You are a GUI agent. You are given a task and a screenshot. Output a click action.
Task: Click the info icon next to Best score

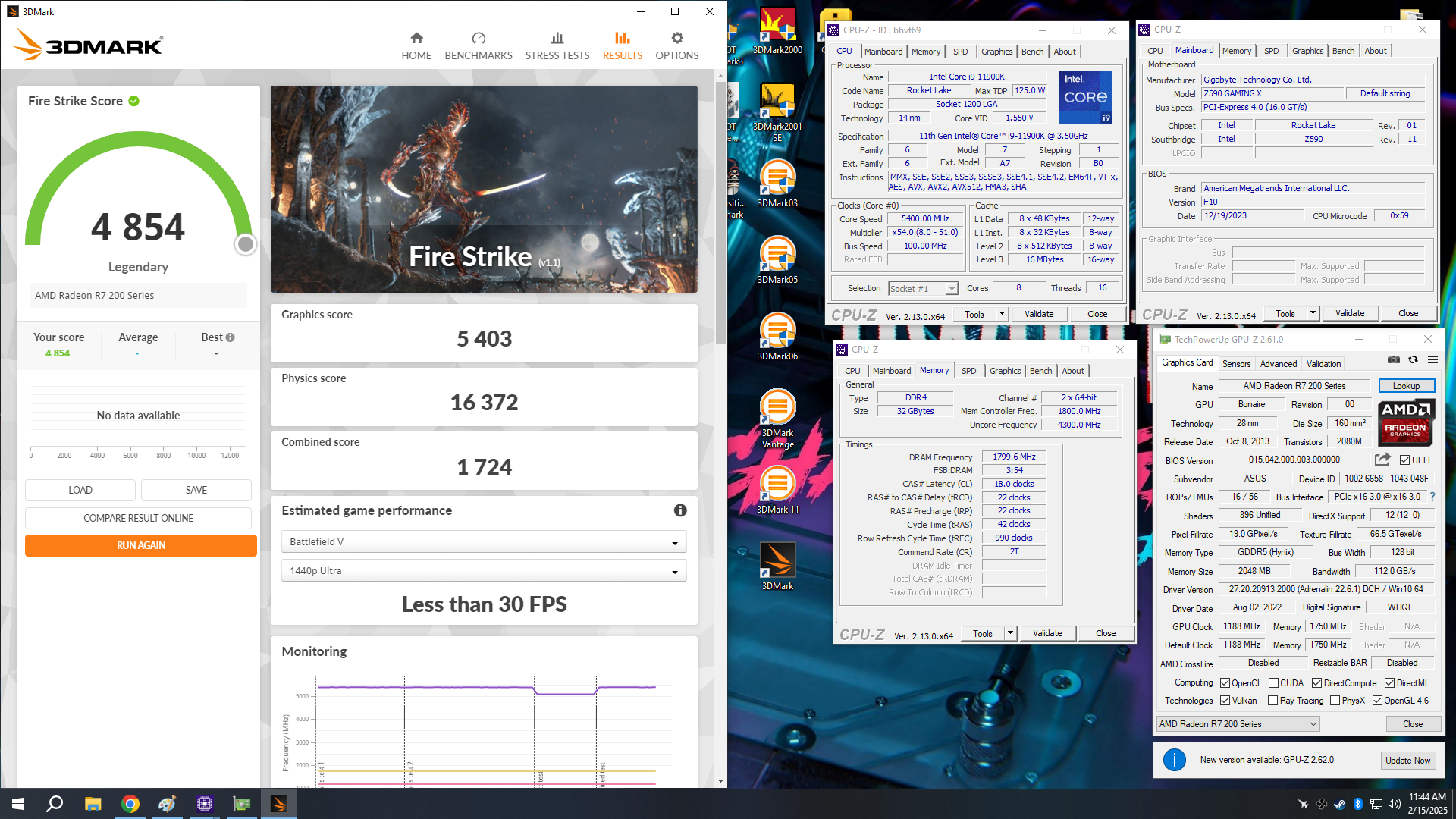coord(231,337)
